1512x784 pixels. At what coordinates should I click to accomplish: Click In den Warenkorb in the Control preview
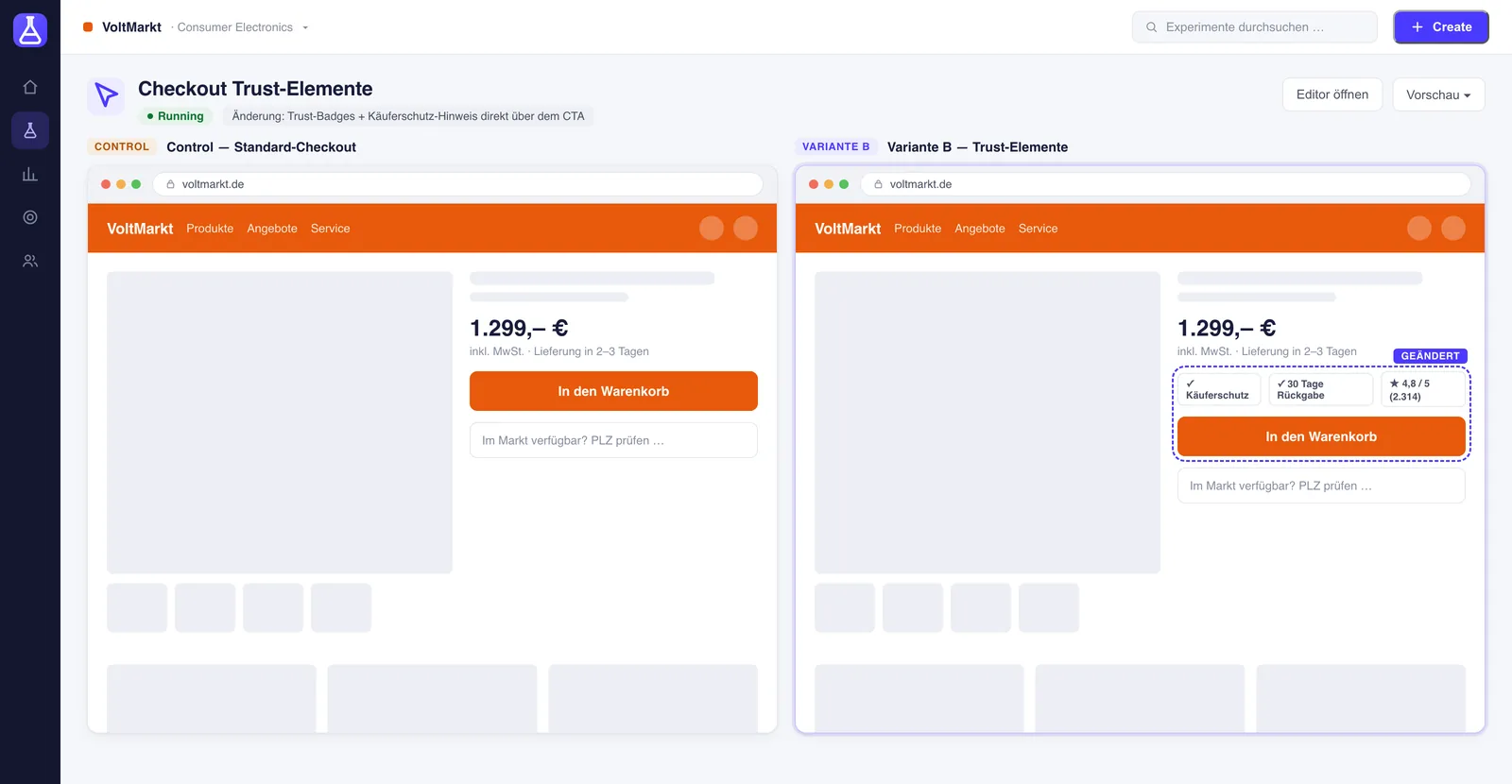click(613, 391)
